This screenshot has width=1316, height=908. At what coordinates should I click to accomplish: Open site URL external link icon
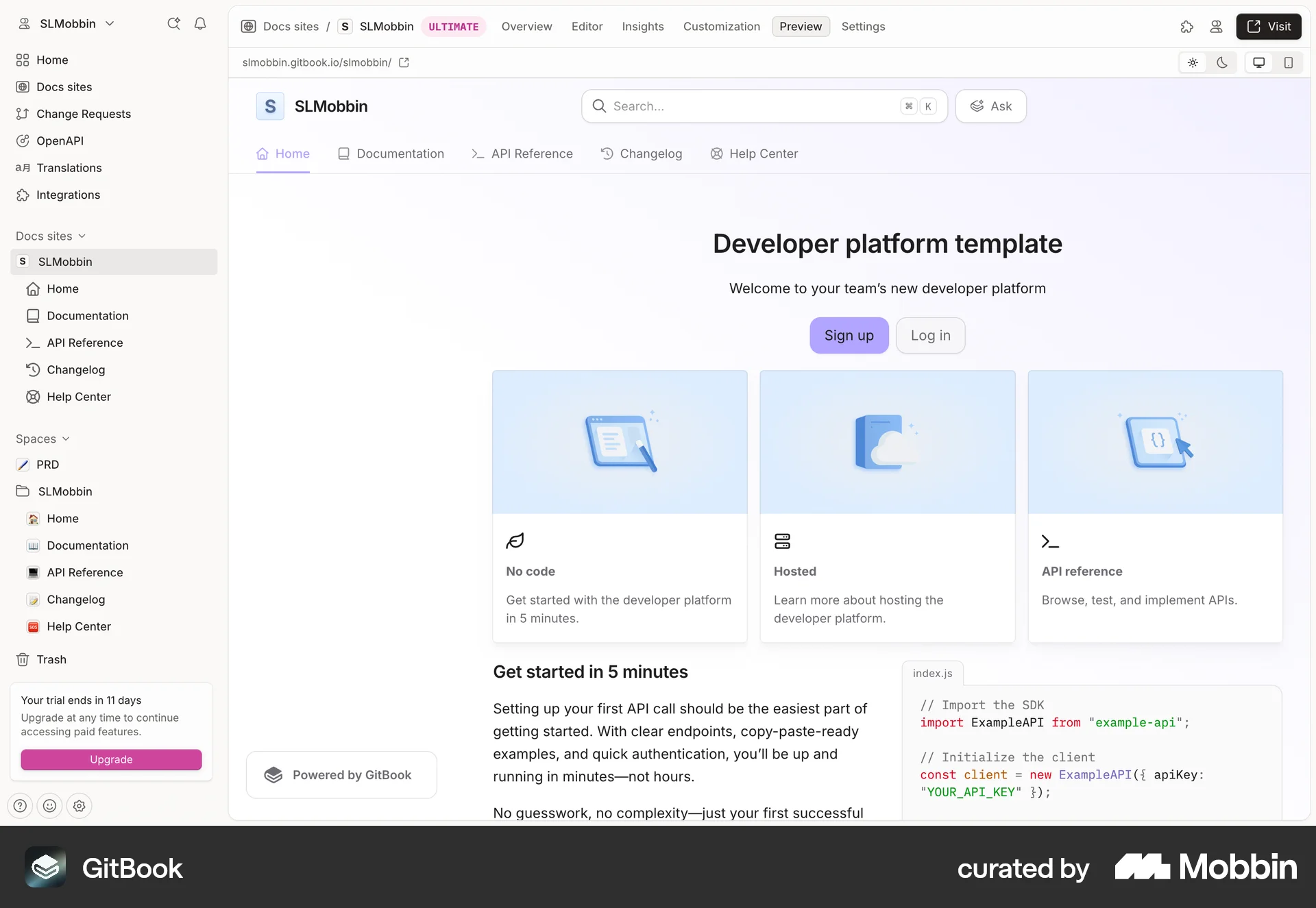click(404, 62)
